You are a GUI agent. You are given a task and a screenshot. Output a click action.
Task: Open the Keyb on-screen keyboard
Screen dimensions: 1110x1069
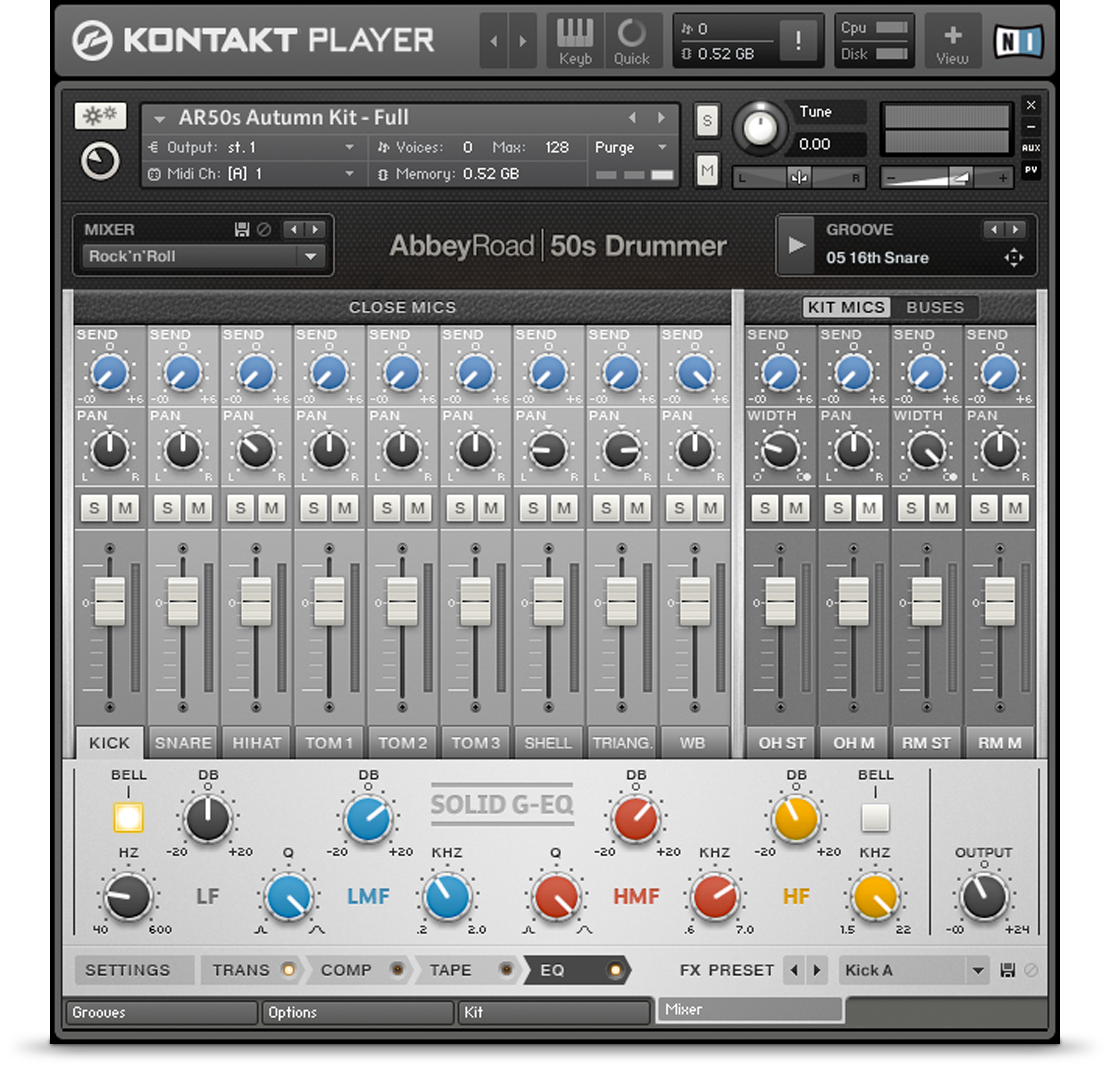(575, 41)
